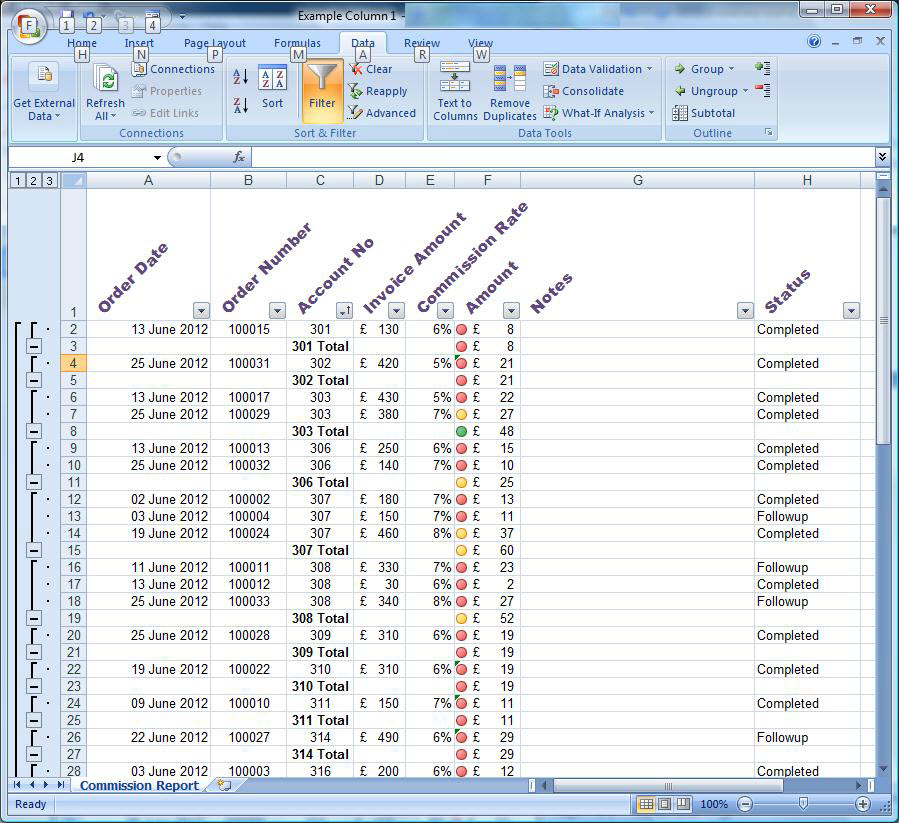This screenshot has height=823, width=899.
Task: Open What-If Analysis menu
Action: [x=599, y=113]
